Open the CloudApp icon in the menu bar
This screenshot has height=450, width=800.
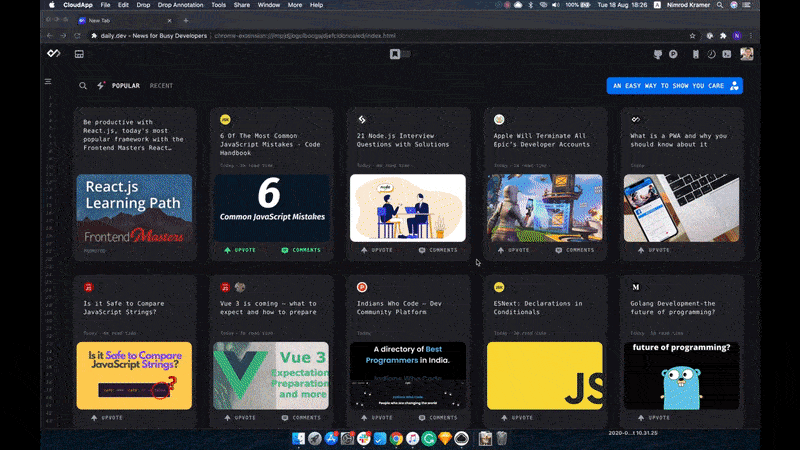pyautogui.click(x=518, y=5)
